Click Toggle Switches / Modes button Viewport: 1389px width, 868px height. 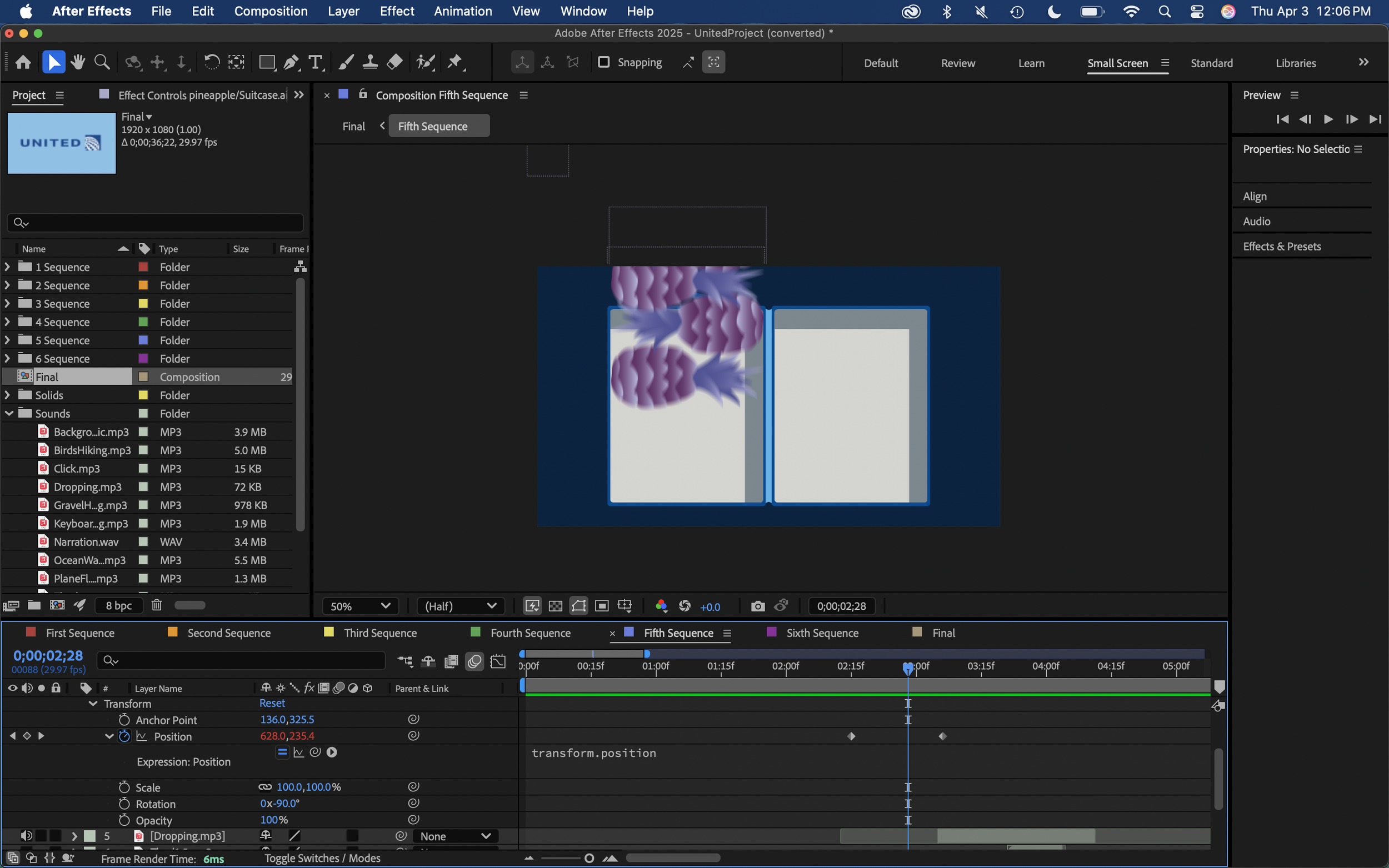322,858
